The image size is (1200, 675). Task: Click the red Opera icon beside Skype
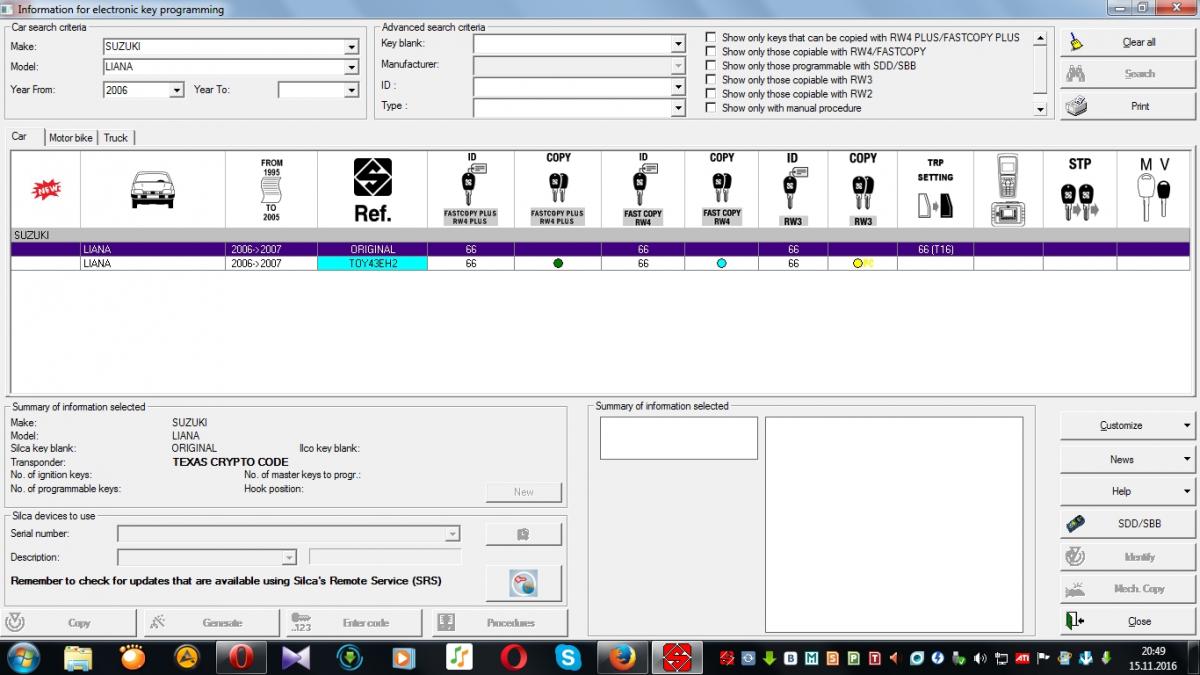513,657
